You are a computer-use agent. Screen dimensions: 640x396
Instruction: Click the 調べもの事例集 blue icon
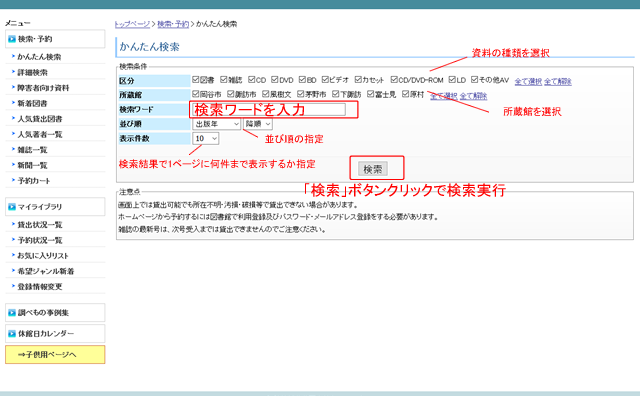tap(12, 313)
